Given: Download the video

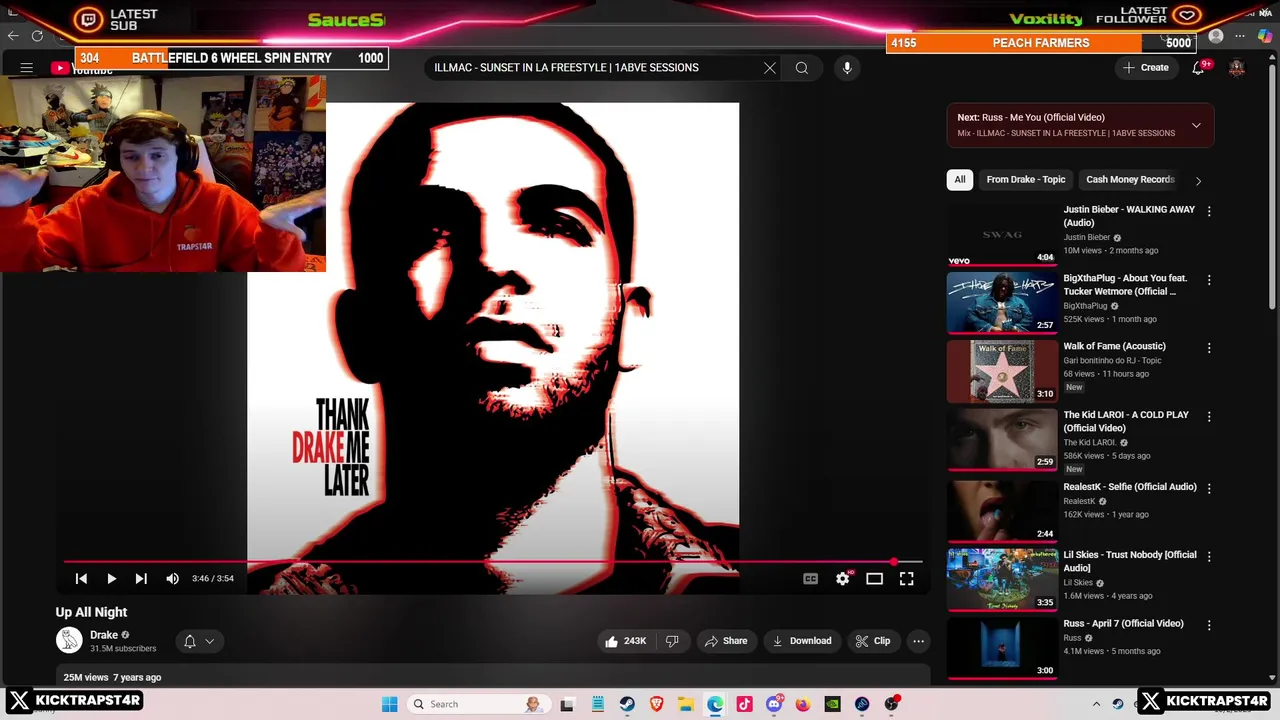Looking at the screenshot, I should [802, 641].
